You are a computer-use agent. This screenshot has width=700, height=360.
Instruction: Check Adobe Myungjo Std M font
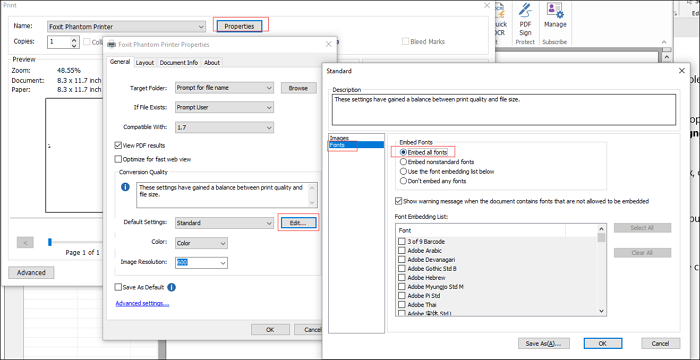(402, 287)
